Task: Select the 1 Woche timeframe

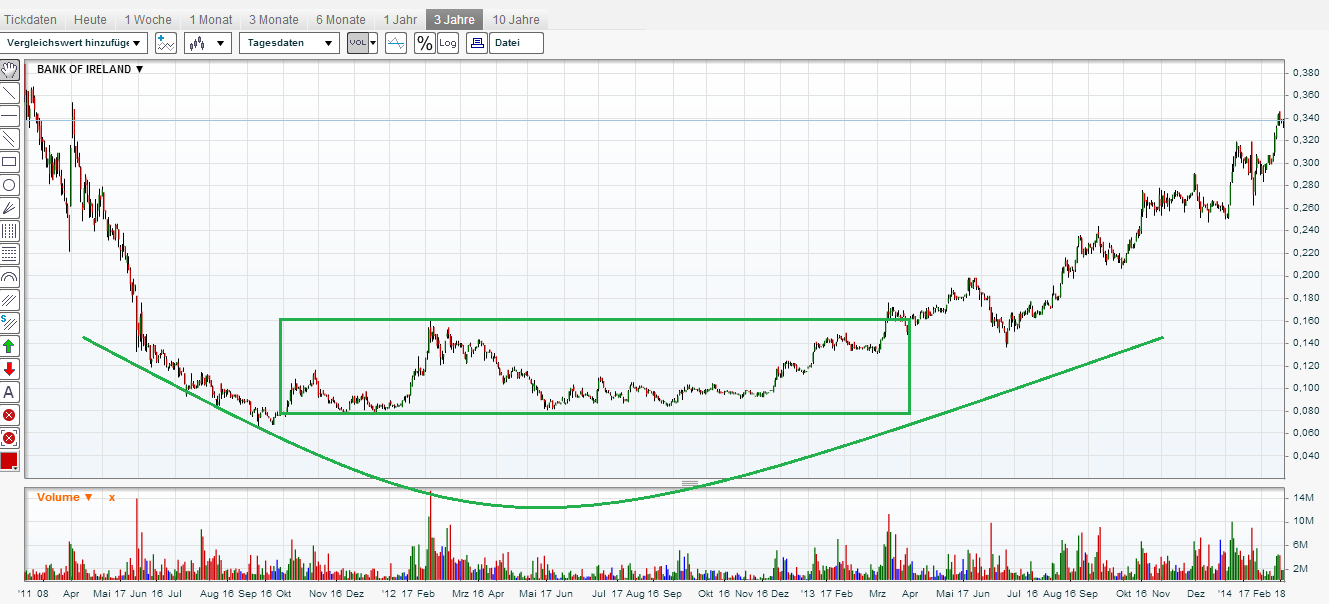Action: pyautogui.click(x=148, y=20)
